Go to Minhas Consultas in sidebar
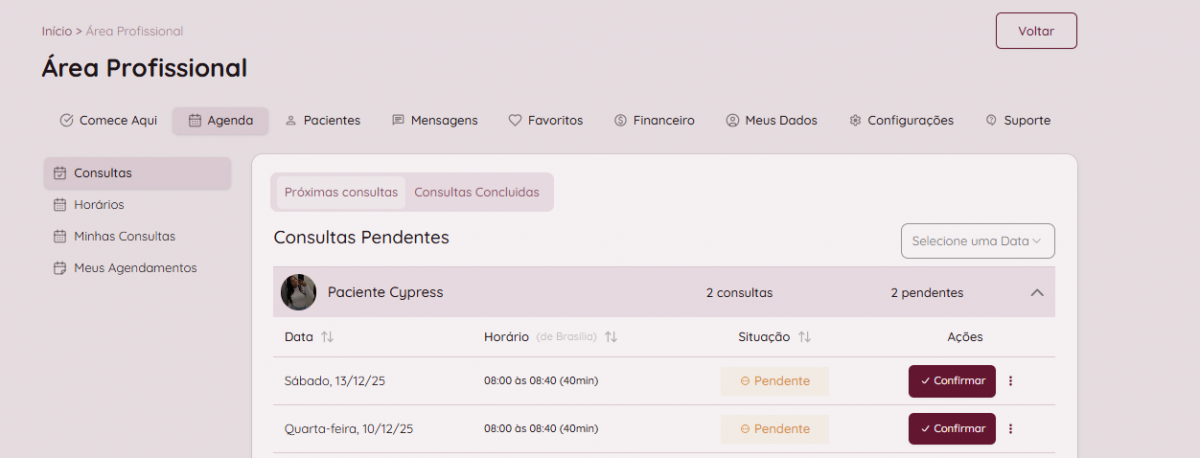 click(124, 237)
